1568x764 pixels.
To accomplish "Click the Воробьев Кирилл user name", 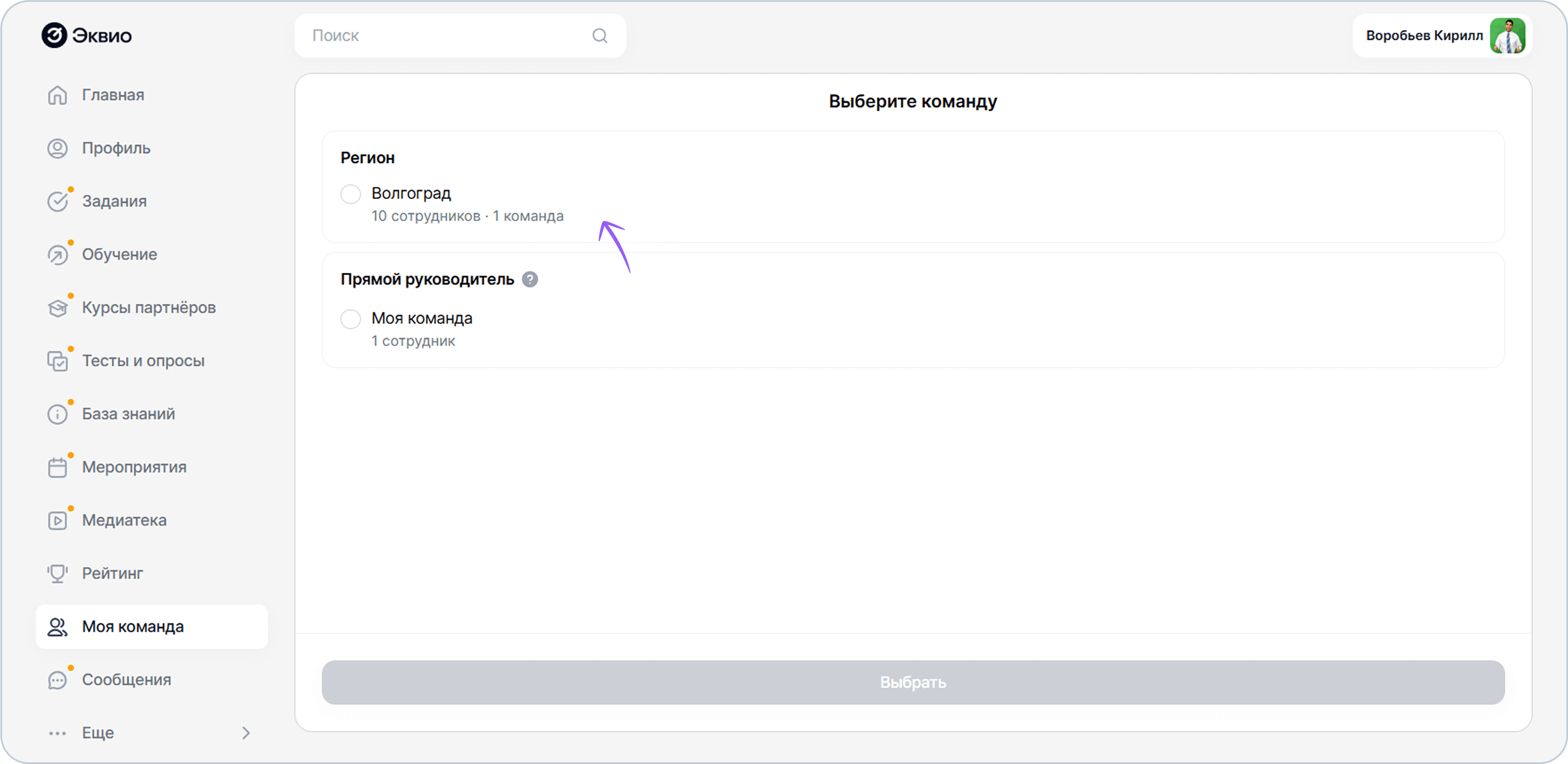I will pos(1424,35).
